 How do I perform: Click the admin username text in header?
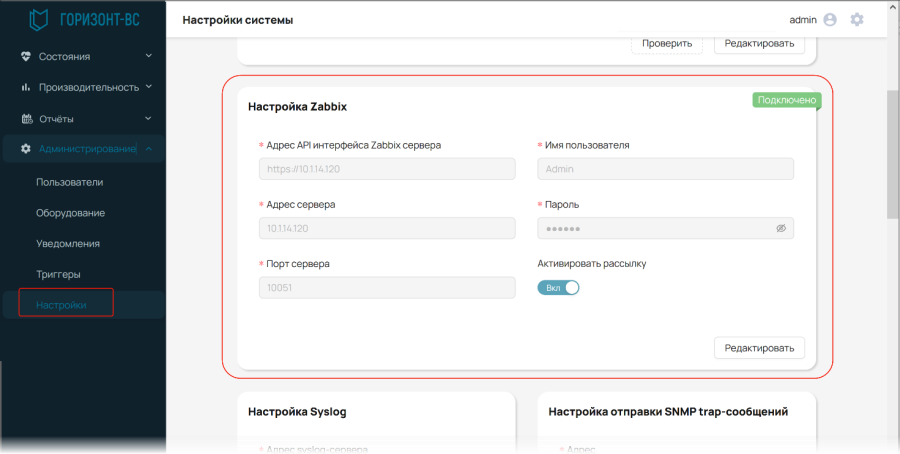click(803, 20)
